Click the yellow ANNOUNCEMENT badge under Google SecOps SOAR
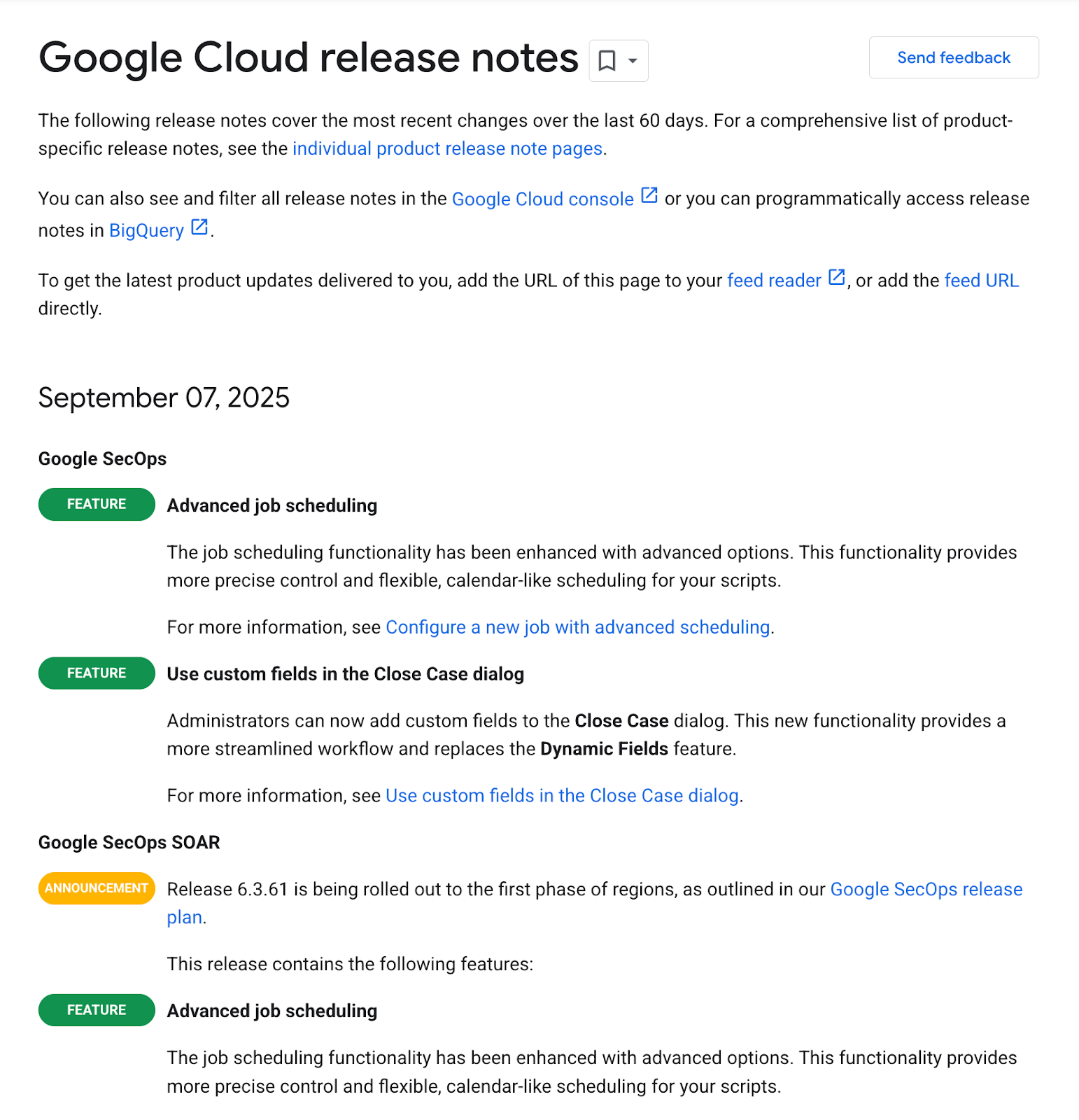Viewport: 1079px width, 1120px height. [96, 888]
